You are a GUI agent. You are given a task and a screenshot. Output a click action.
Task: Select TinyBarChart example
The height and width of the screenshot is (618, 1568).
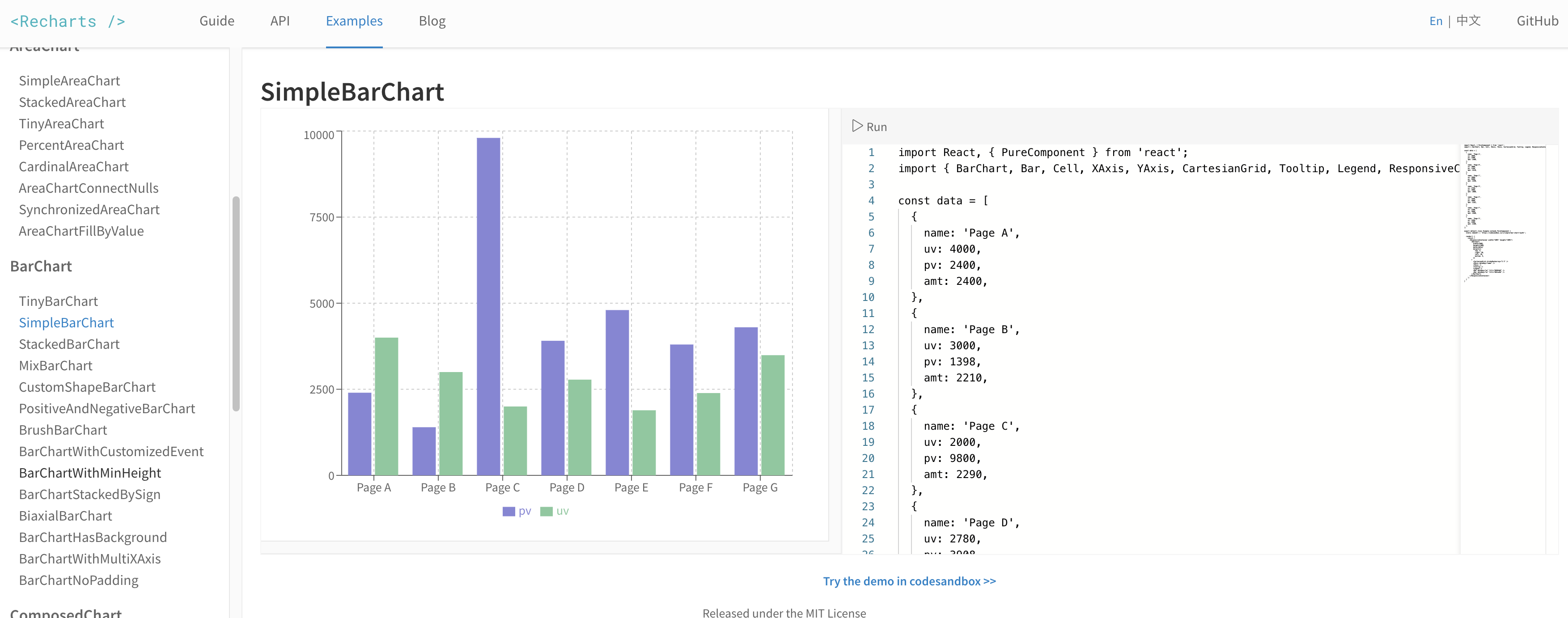coord(58,301)
